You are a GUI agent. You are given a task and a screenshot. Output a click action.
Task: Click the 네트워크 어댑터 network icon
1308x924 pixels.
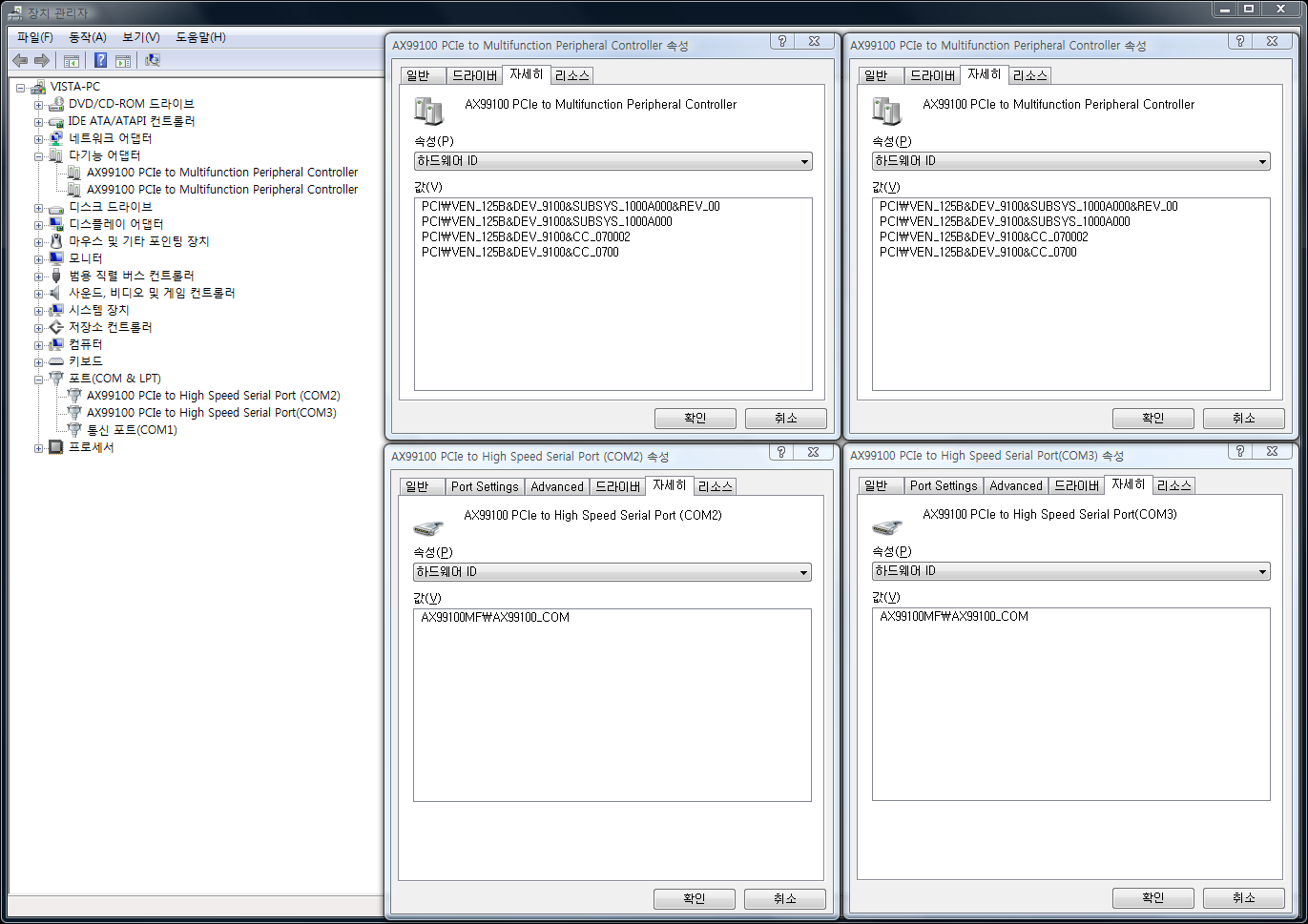coord(56,138)
